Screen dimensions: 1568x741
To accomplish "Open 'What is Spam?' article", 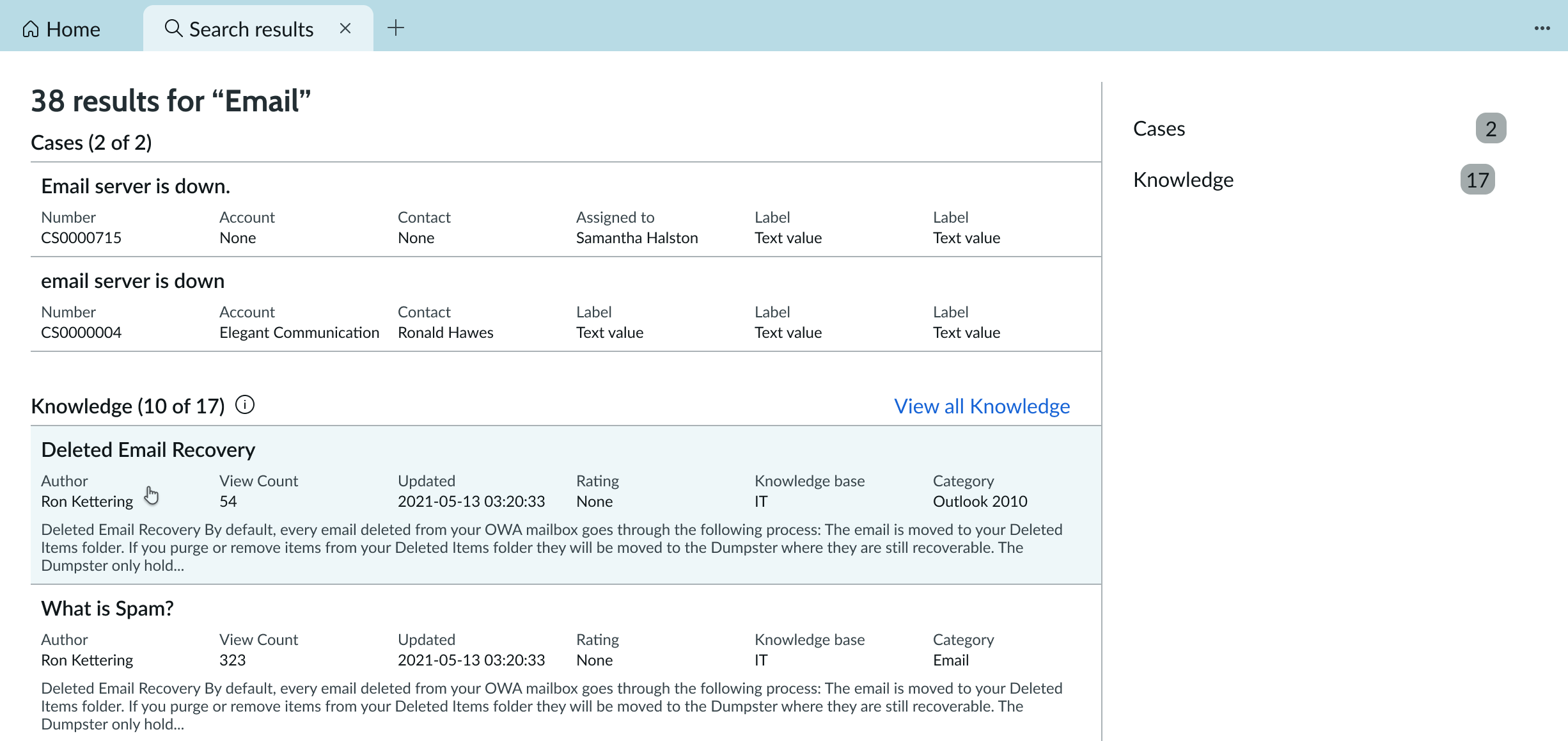I will coord(107,608).
